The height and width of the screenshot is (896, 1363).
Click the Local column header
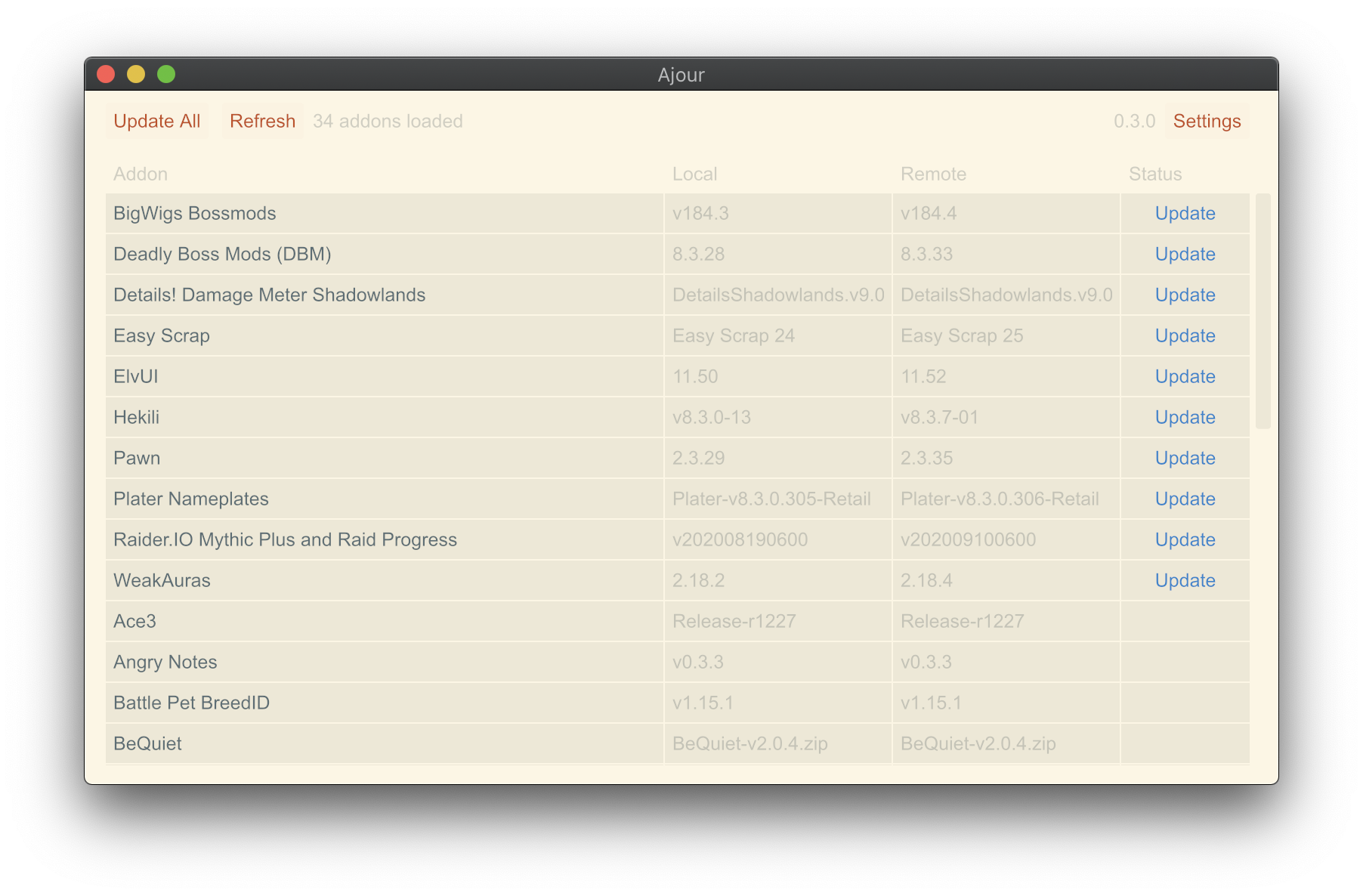(x=694, y=174)
